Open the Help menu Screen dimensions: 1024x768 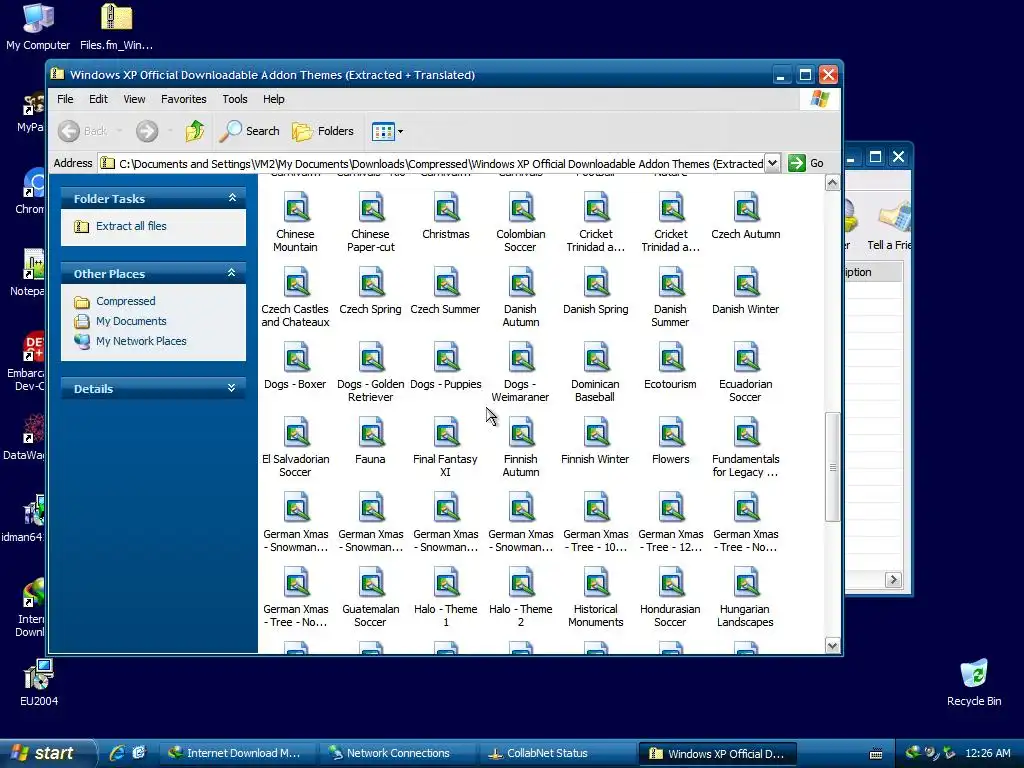(x=274, y=99)
